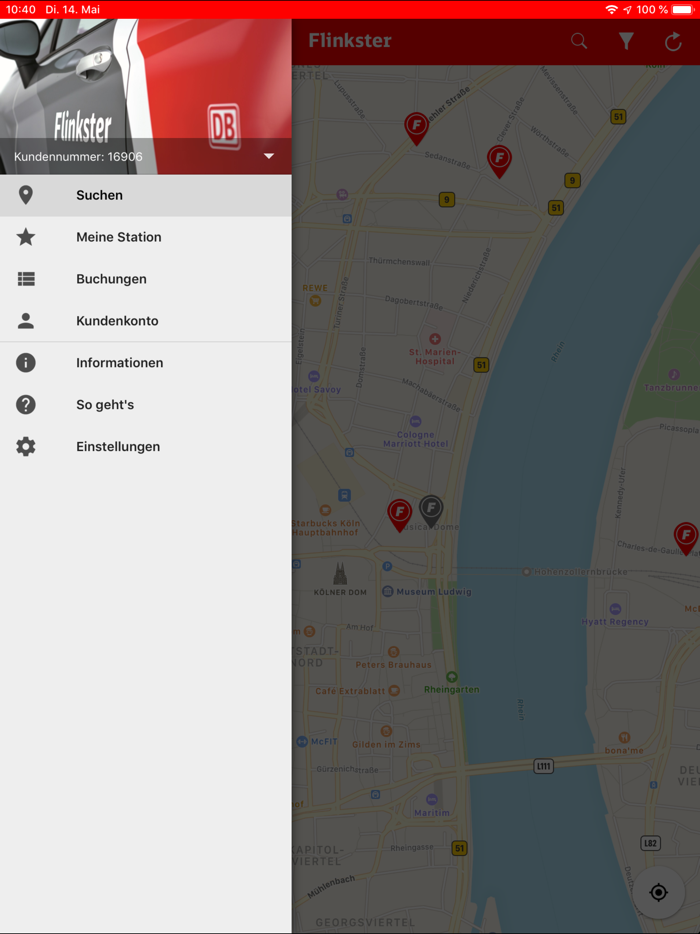Tap the Wi-Fi icon in the status bar

click(611, 10)
